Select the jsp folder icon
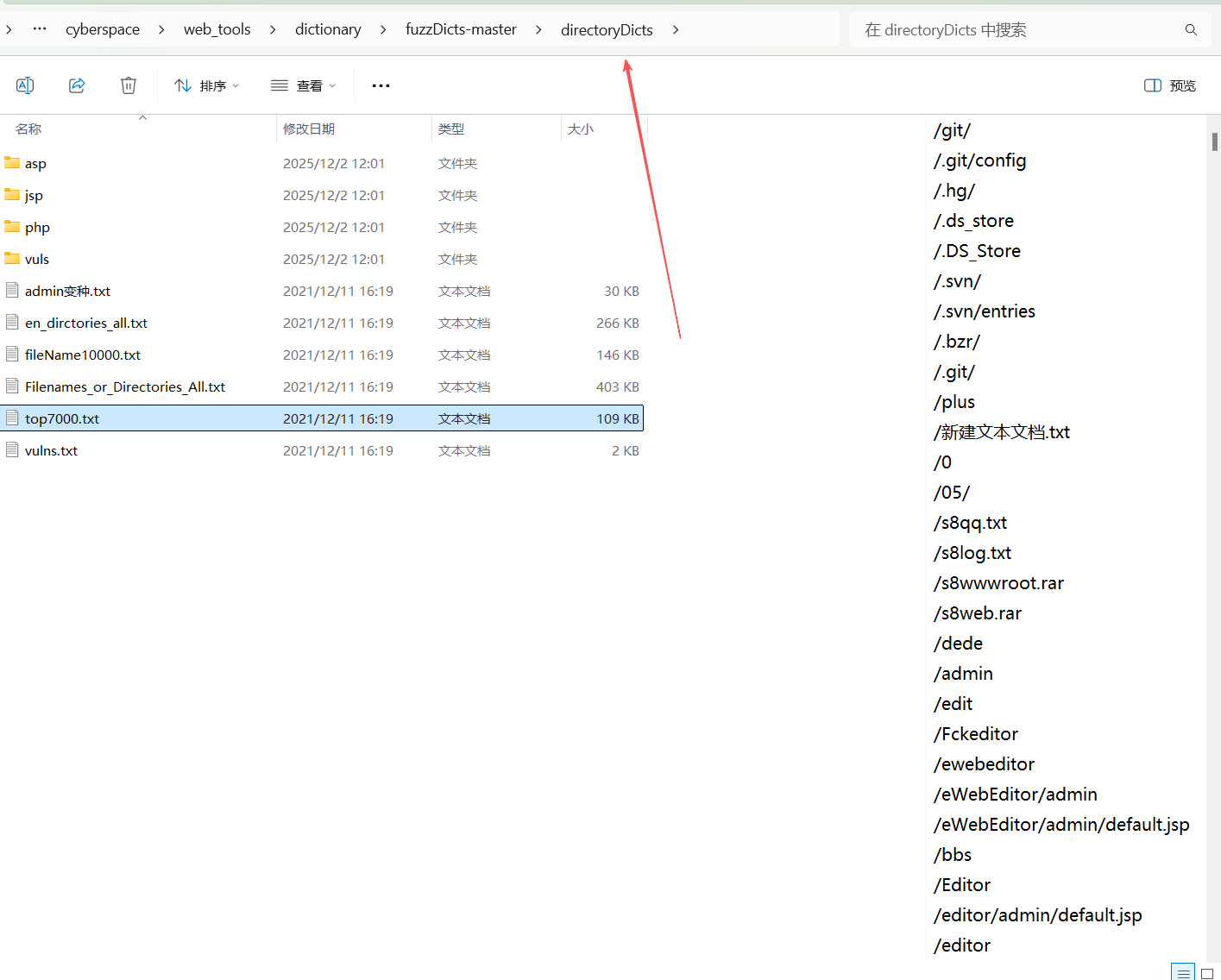Screen dimensions: 1221x980 12,195
